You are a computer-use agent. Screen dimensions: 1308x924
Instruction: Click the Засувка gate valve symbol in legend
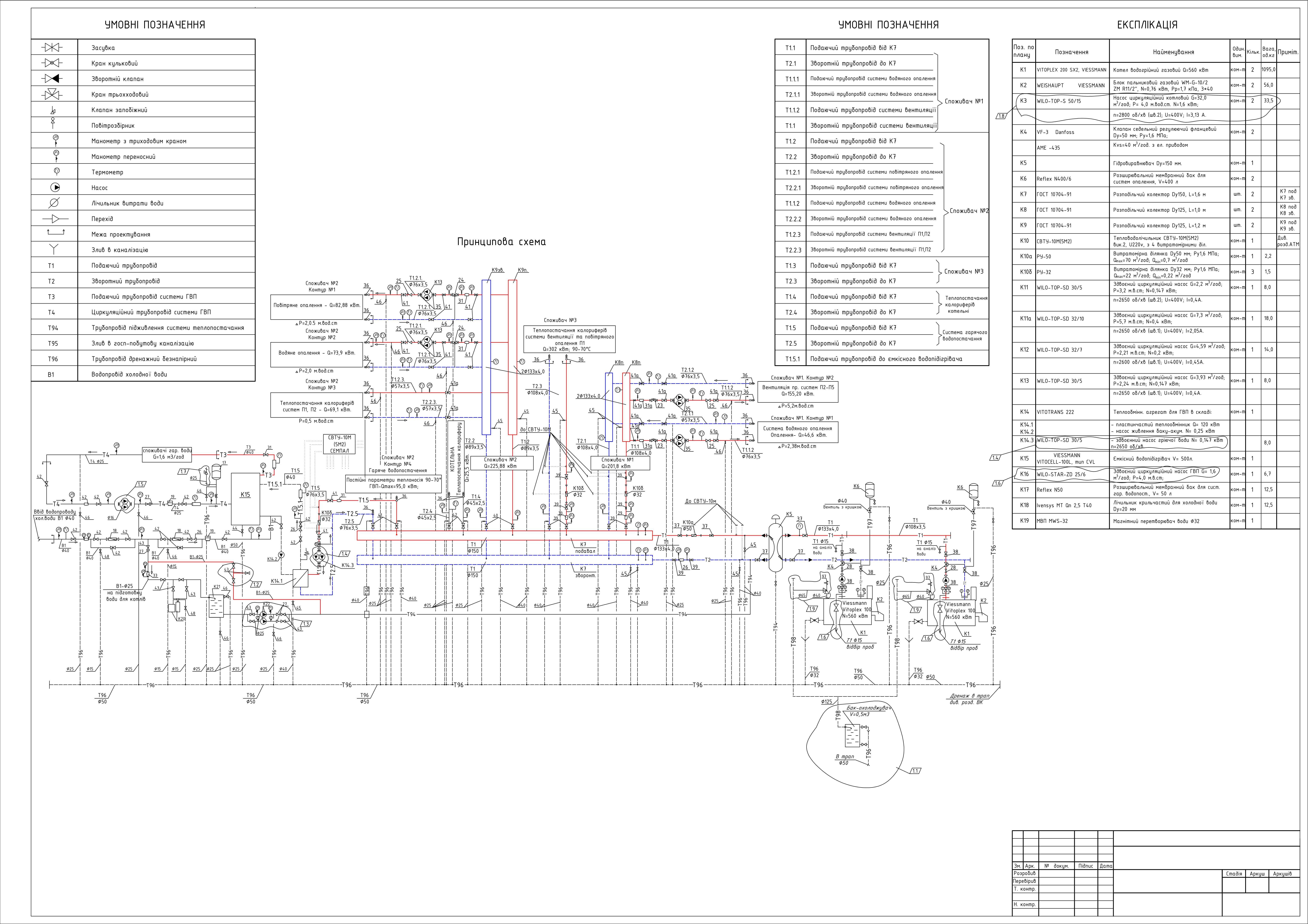tap(52, 48)
